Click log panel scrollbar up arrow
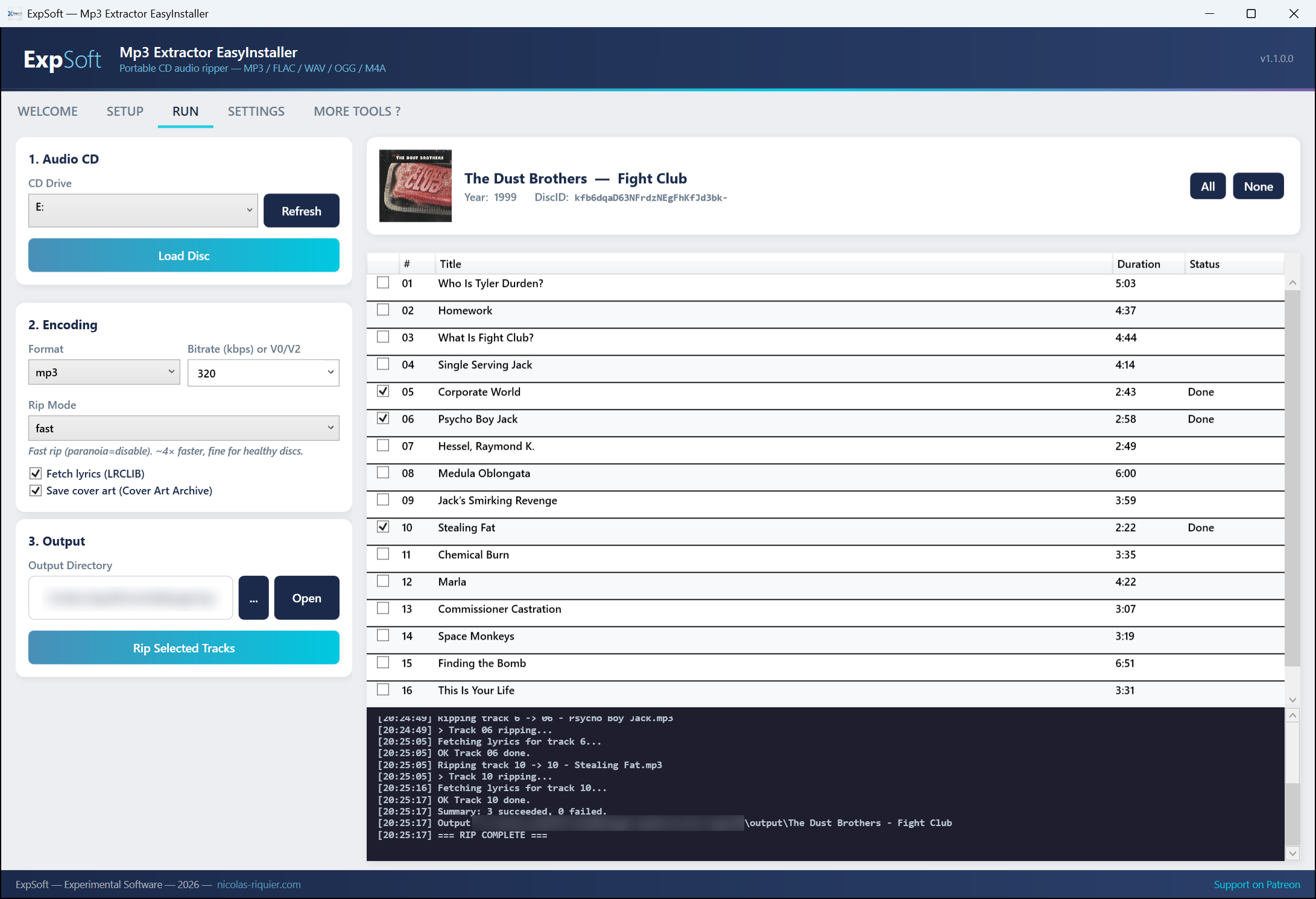This screenshot has height=899, width=1316. 1292,716
